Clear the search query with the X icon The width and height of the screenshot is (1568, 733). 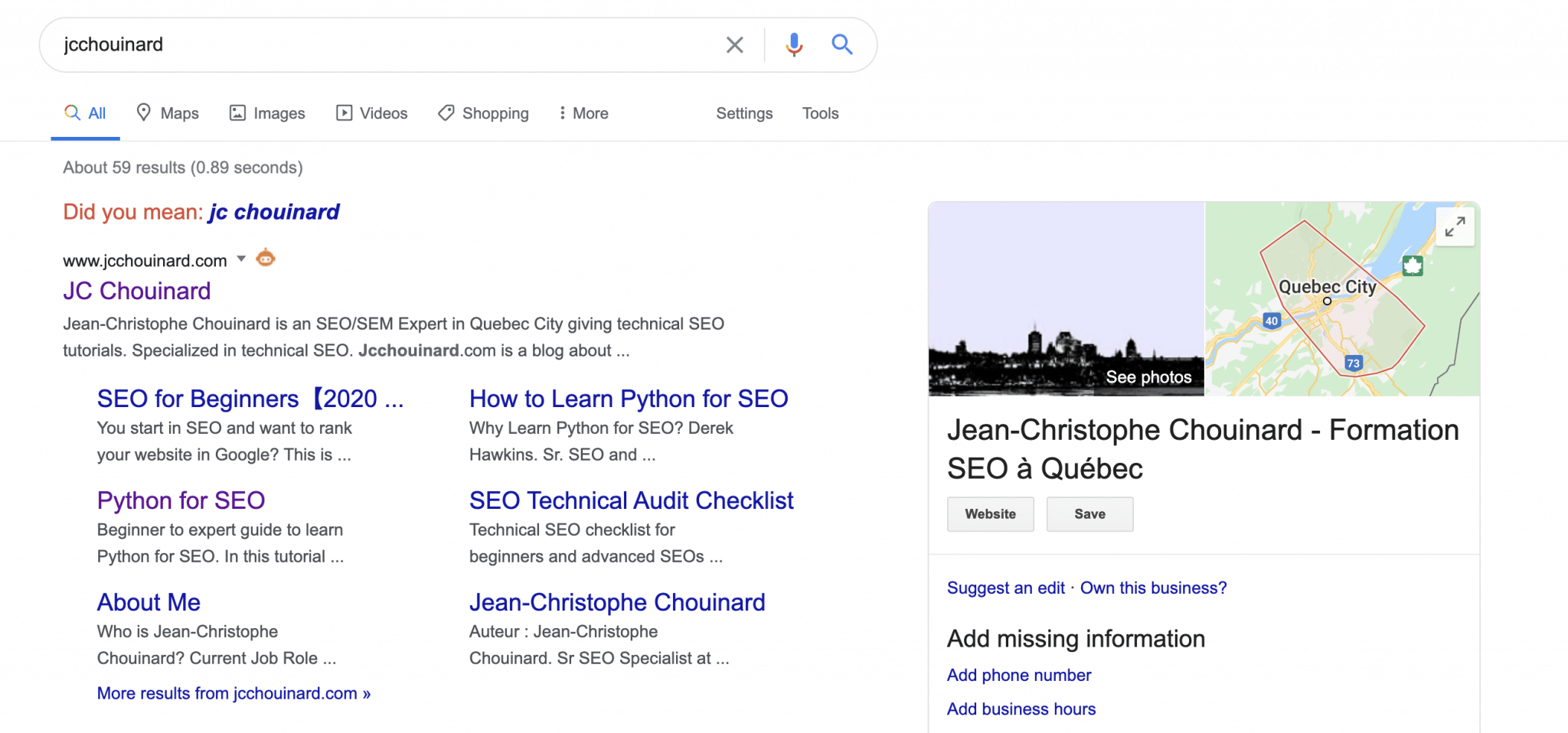734,44
